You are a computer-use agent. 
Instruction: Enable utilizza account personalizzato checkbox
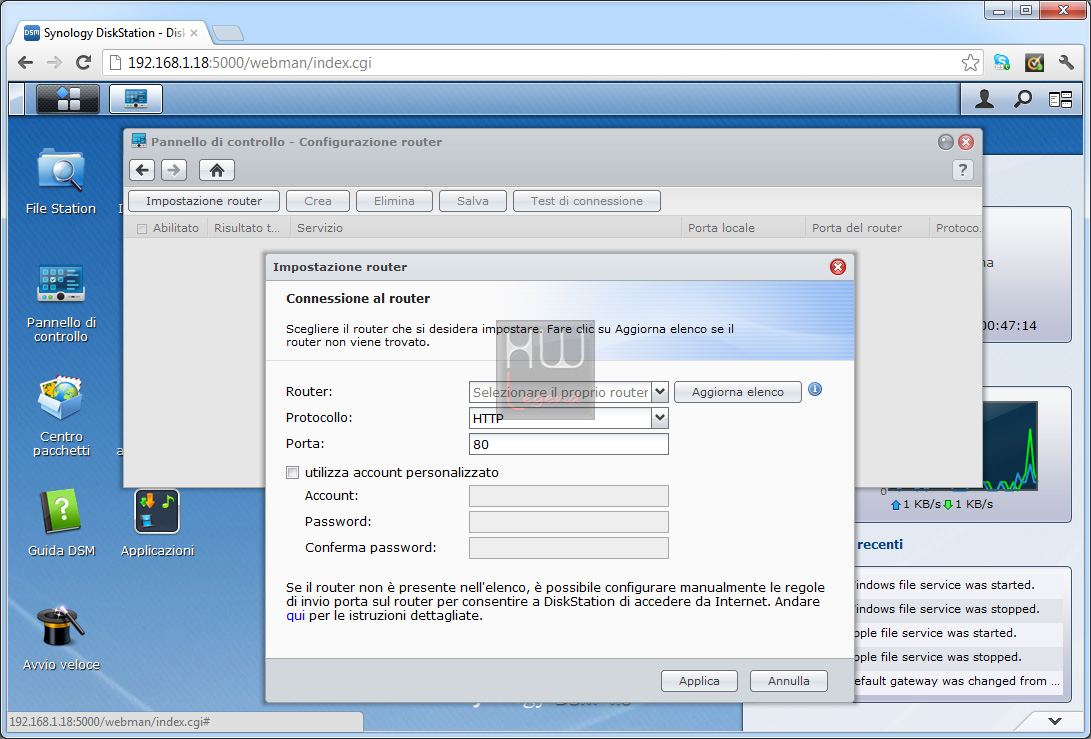pyautogui.click(x=292, y=472)
